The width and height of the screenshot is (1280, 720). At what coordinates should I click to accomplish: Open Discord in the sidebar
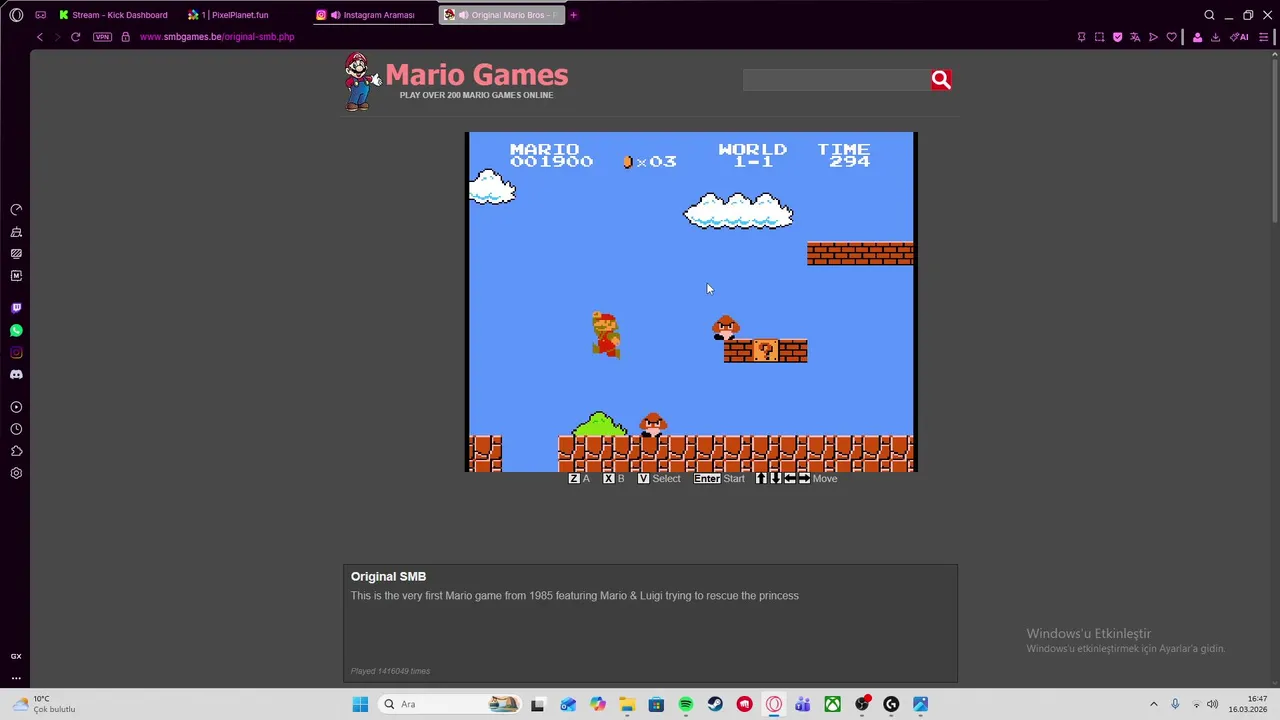coord(16,374)
